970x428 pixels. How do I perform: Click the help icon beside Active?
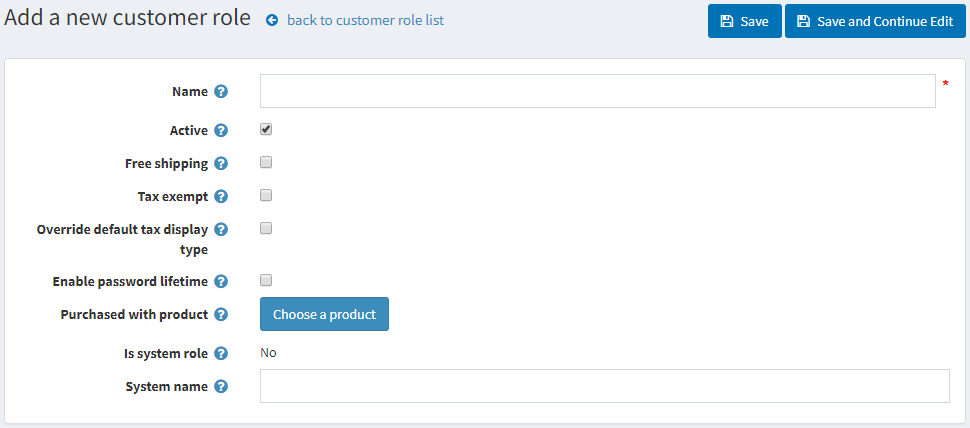click(x=221, y=130)
